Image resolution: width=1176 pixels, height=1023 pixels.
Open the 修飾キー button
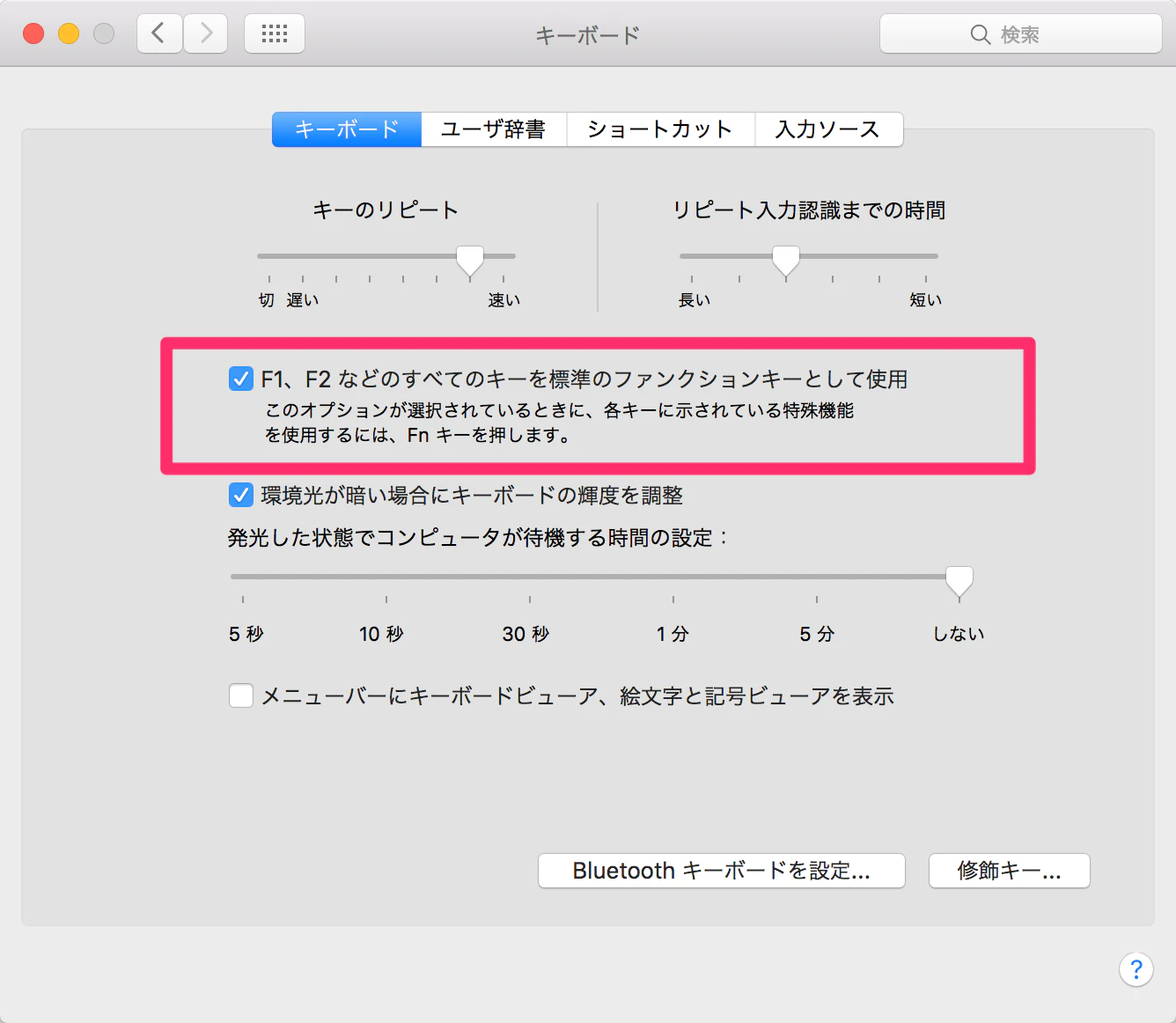click(1010, 871)
